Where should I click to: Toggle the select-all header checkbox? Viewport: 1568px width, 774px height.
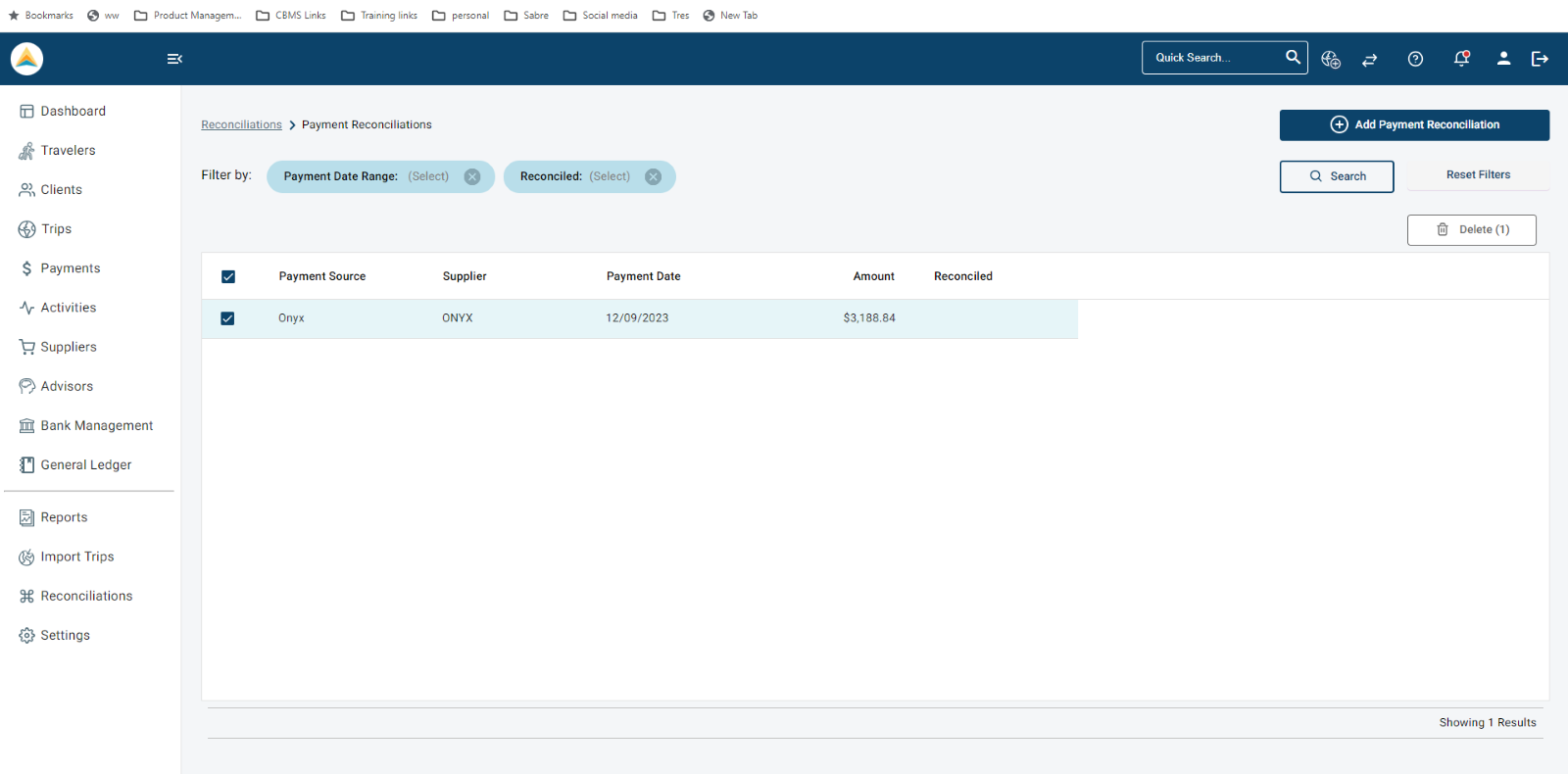(228, 277)
